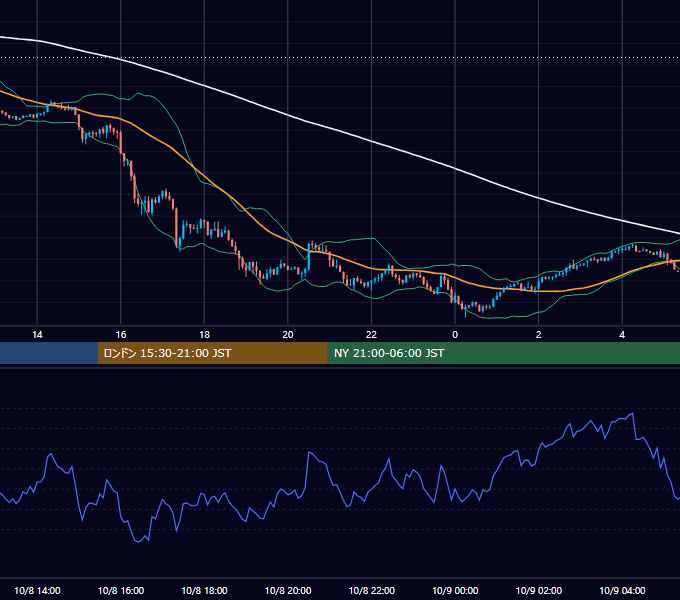Click the 16 hour label on price chart axis
The image size is (680, 600).
pyautogui.click(x=121, y=335)
